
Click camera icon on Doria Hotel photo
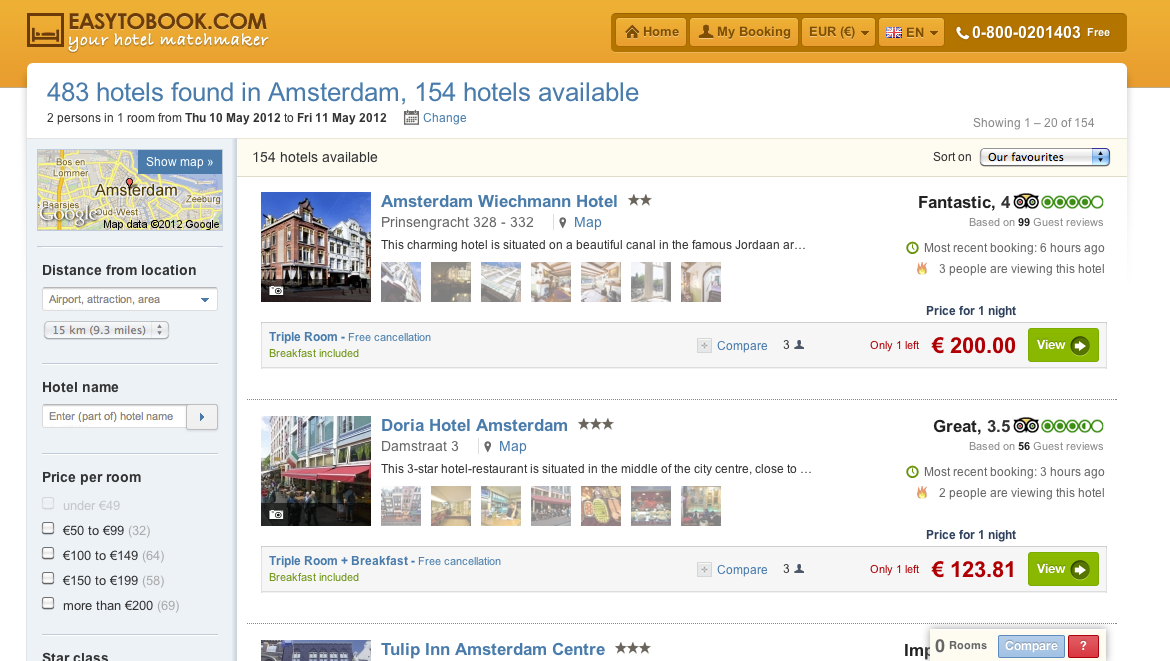(276, 514)
